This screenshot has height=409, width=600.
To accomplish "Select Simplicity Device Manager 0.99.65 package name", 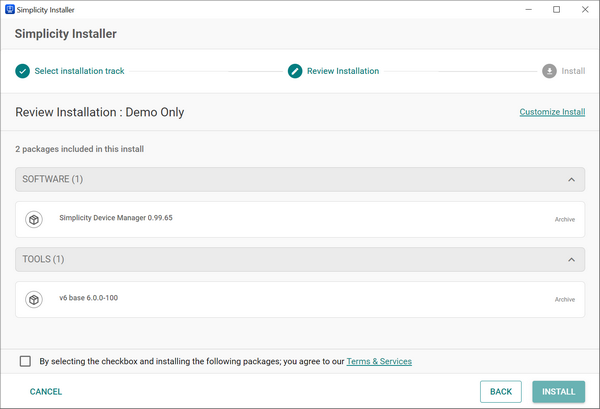I will click(x=116, y=218).
